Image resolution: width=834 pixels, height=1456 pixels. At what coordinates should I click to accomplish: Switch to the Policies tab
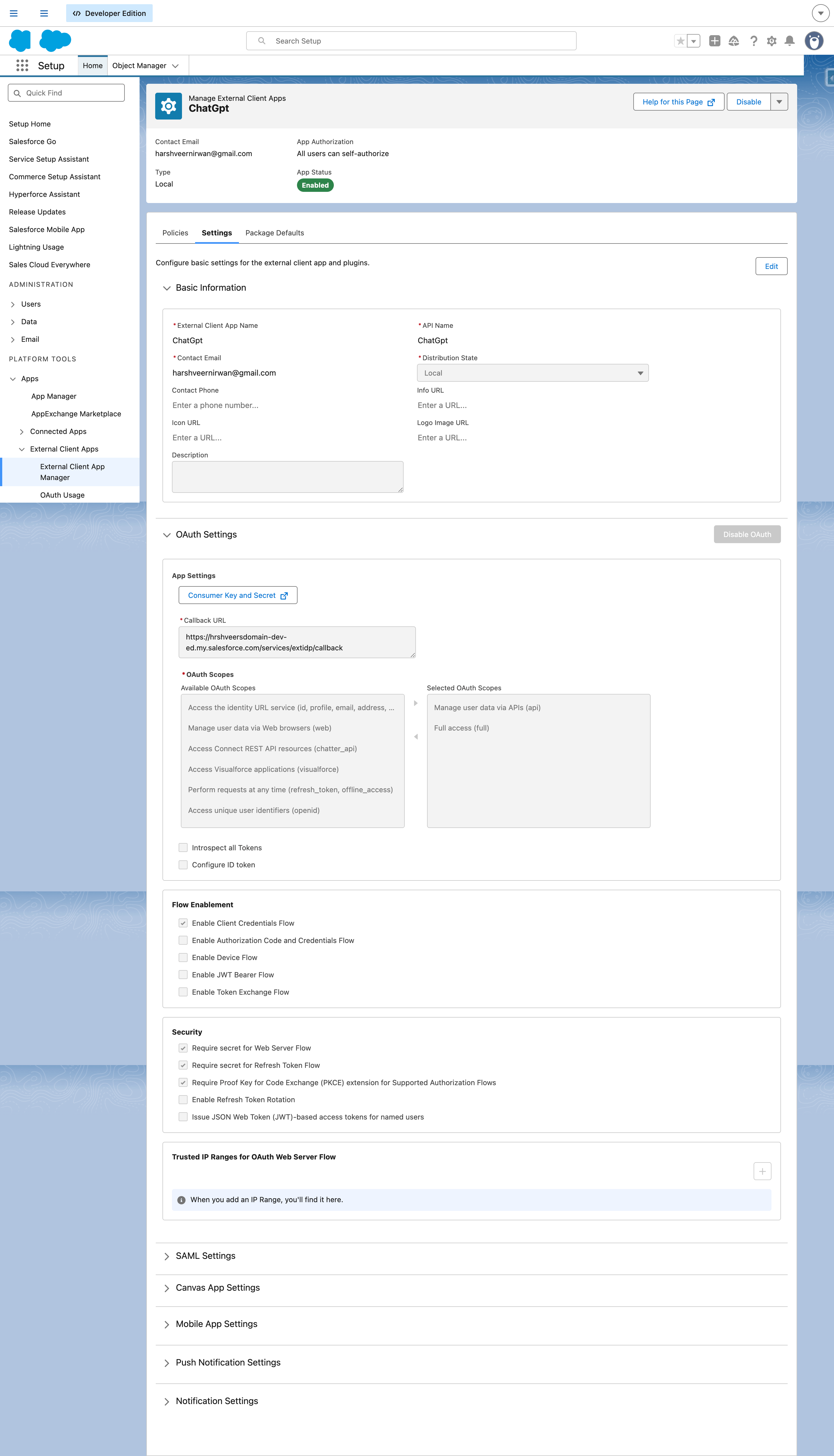coord(175,233)
